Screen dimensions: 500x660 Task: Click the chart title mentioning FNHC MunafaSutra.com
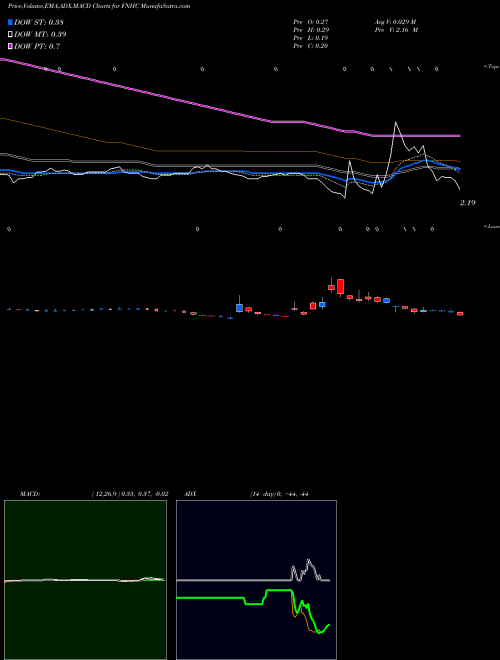(x=99, y=6)
